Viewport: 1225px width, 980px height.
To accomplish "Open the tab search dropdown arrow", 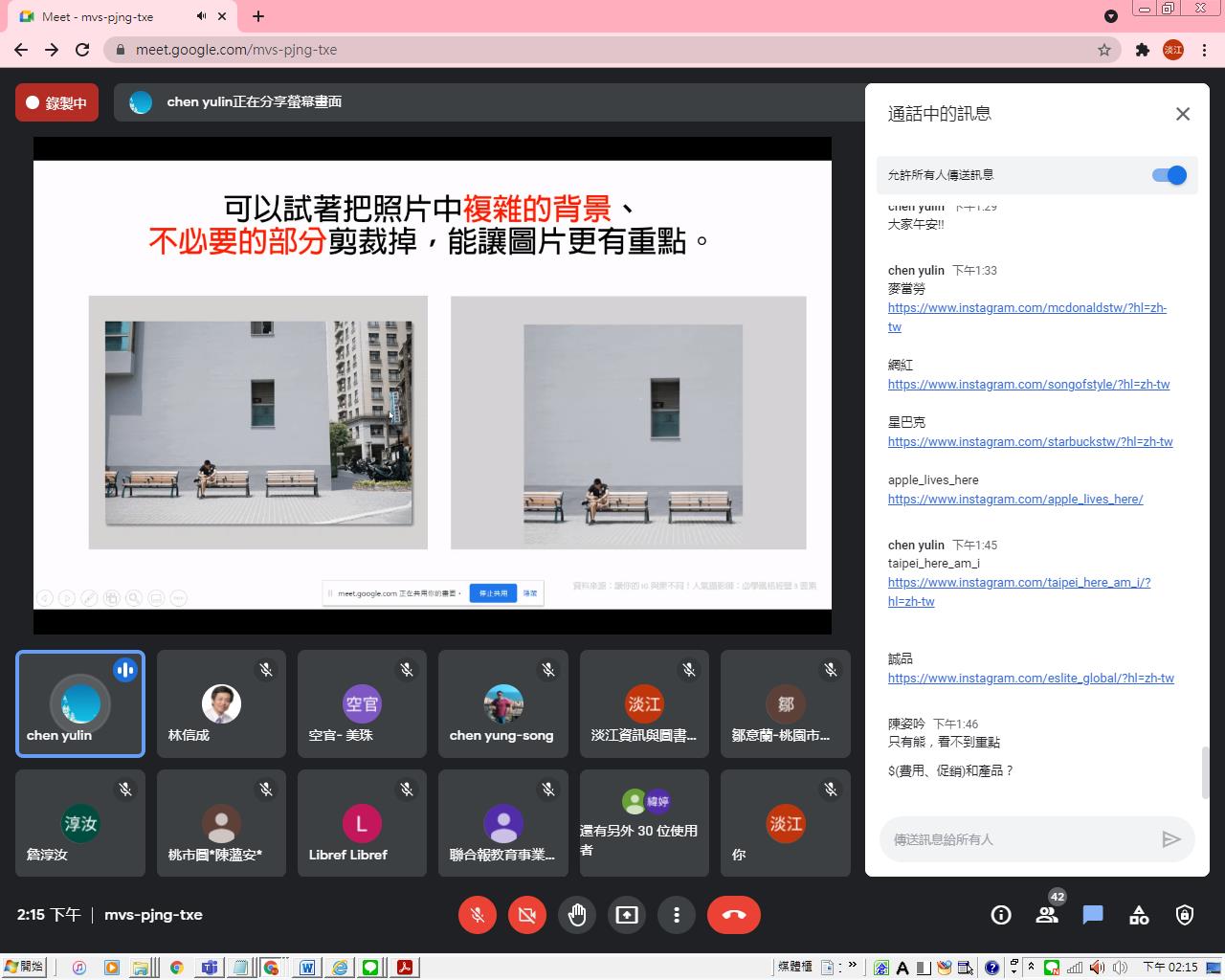I will click(1110, 16).
